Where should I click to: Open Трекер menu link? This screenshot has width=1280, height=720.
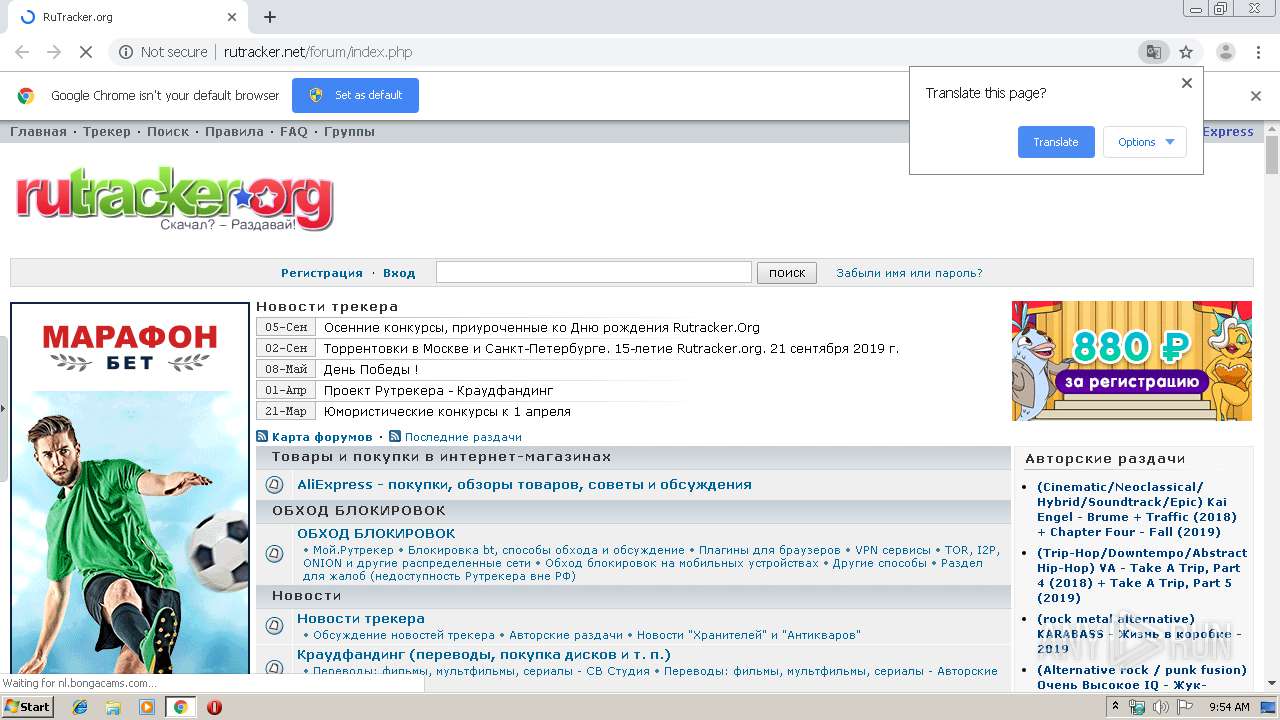pyautogui.click(x=107, y=131)
